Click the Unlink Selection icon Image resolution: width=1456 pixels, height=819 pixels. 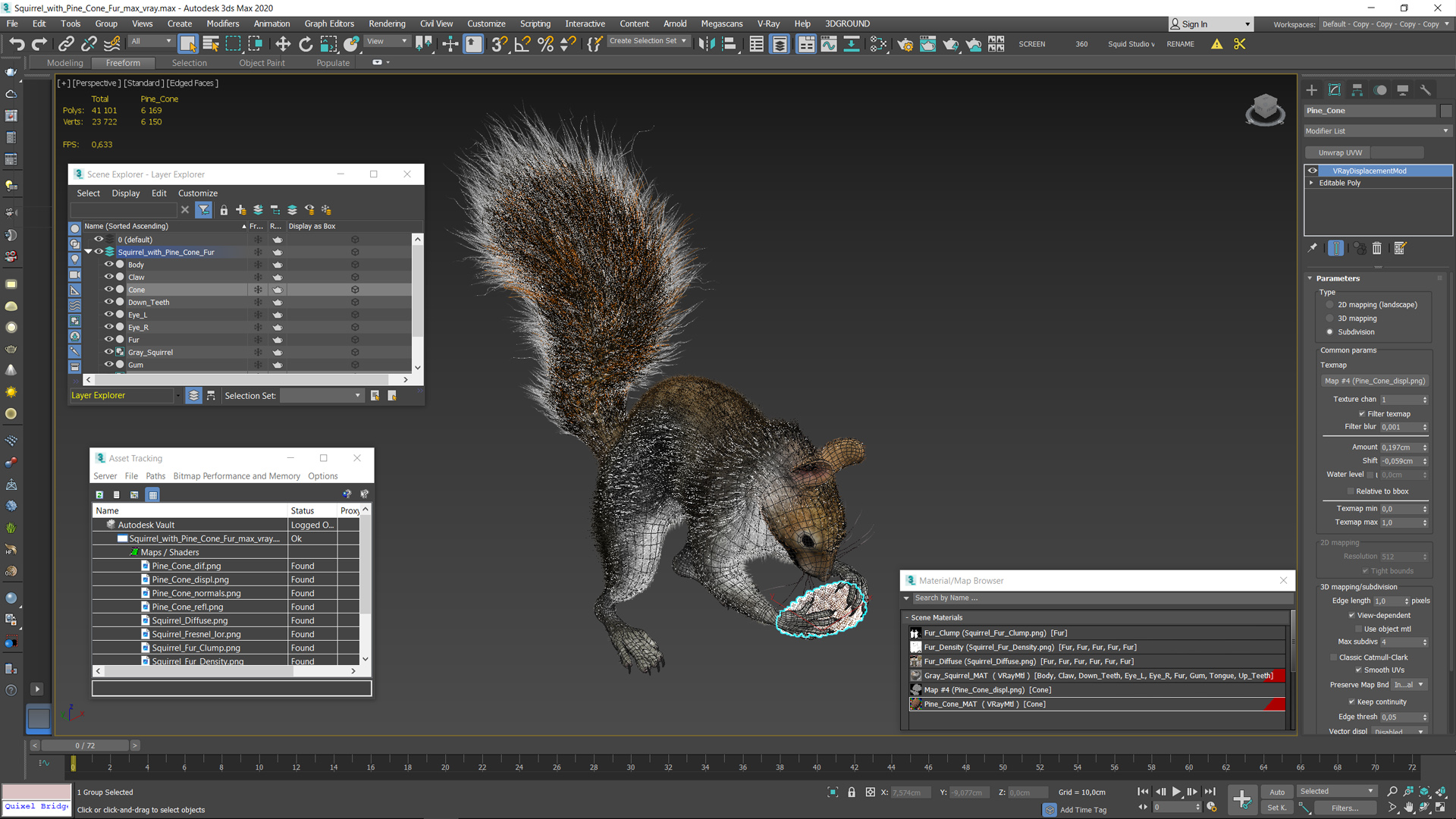(x=89, y=44)
